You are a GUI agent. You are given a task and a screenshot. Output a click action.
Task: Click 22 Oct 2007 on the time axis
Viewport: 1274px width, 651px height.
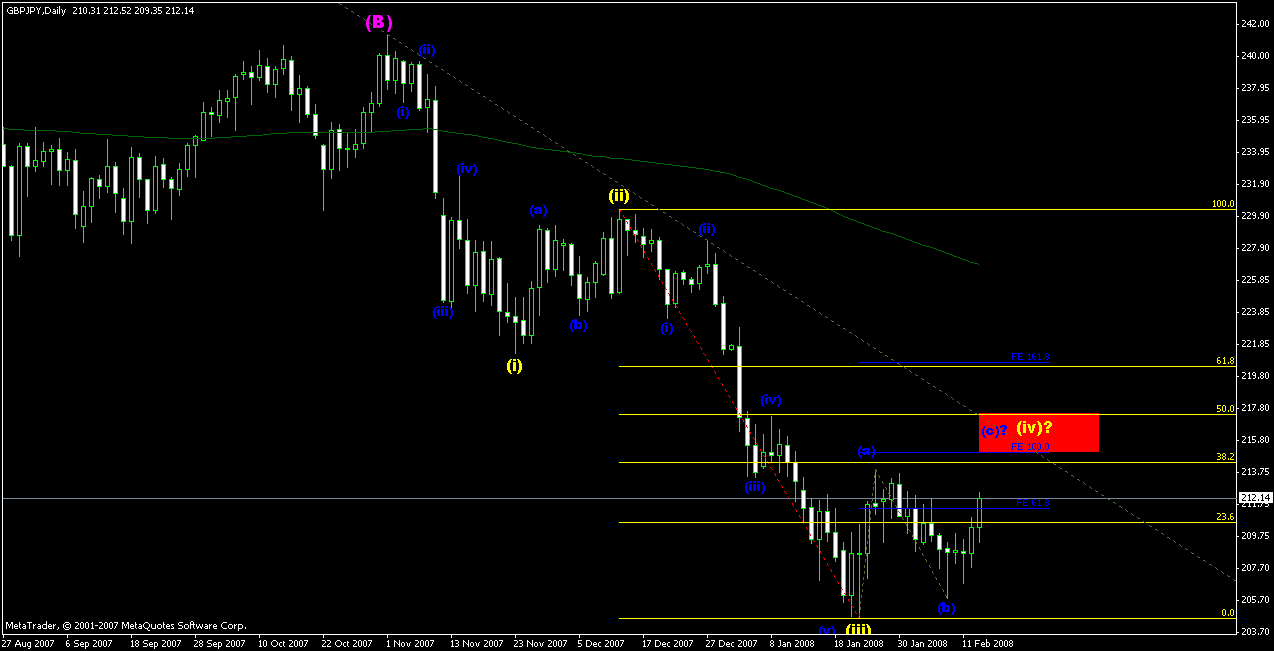click(348, 644)
